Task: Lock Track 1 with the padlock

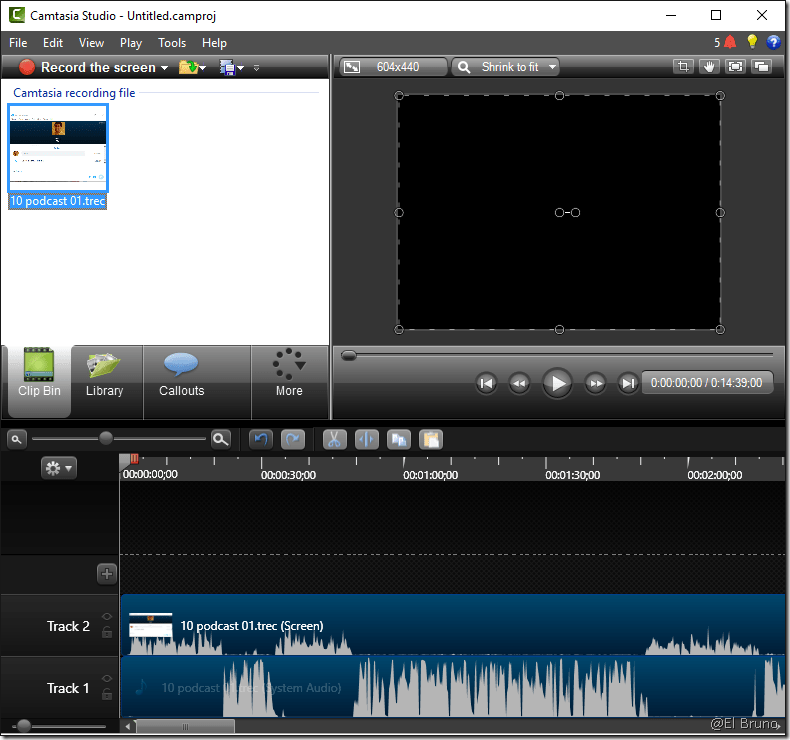Action: point(107,694)
